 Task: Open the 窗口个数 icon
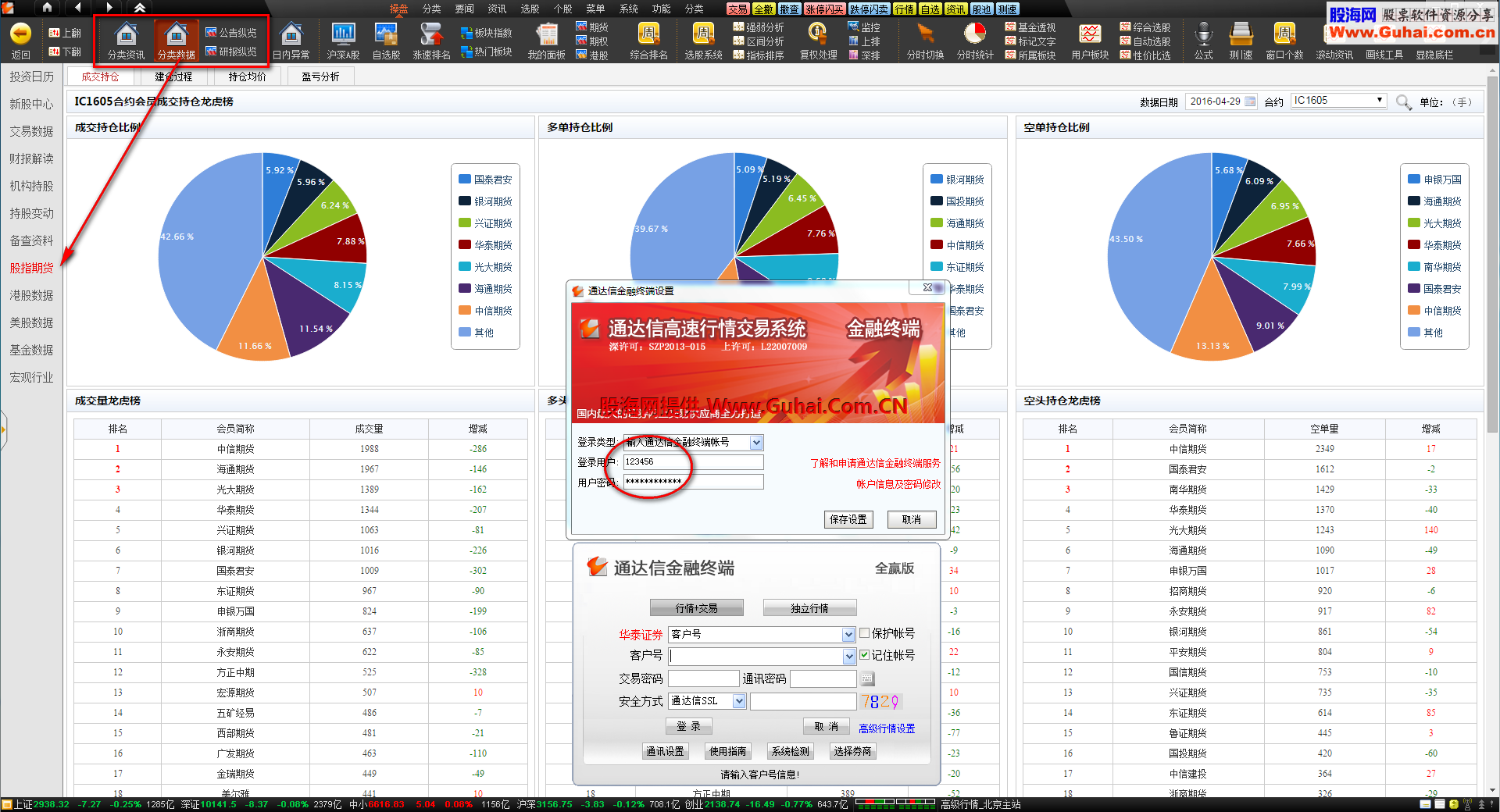tap(1284, 34)
